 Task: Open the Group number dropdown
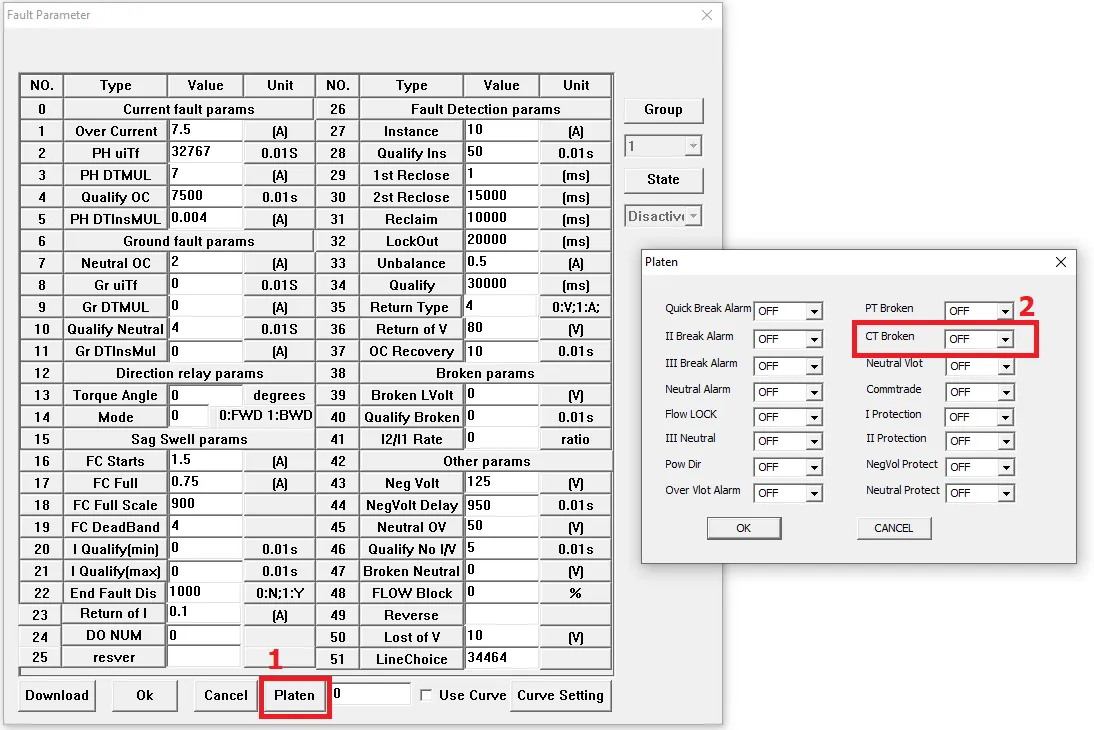pos(663,146)
